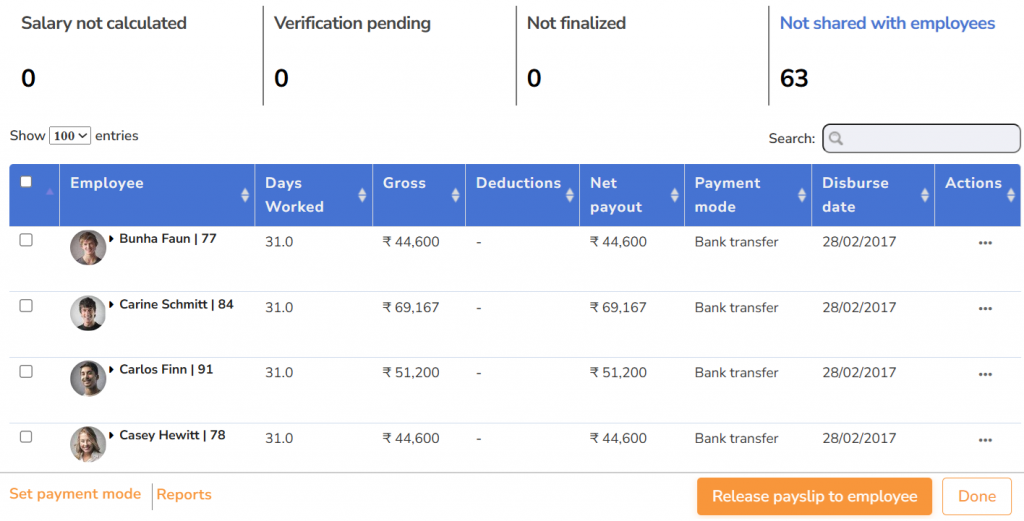Sort table by Gross column arrows

click(455, 195)
